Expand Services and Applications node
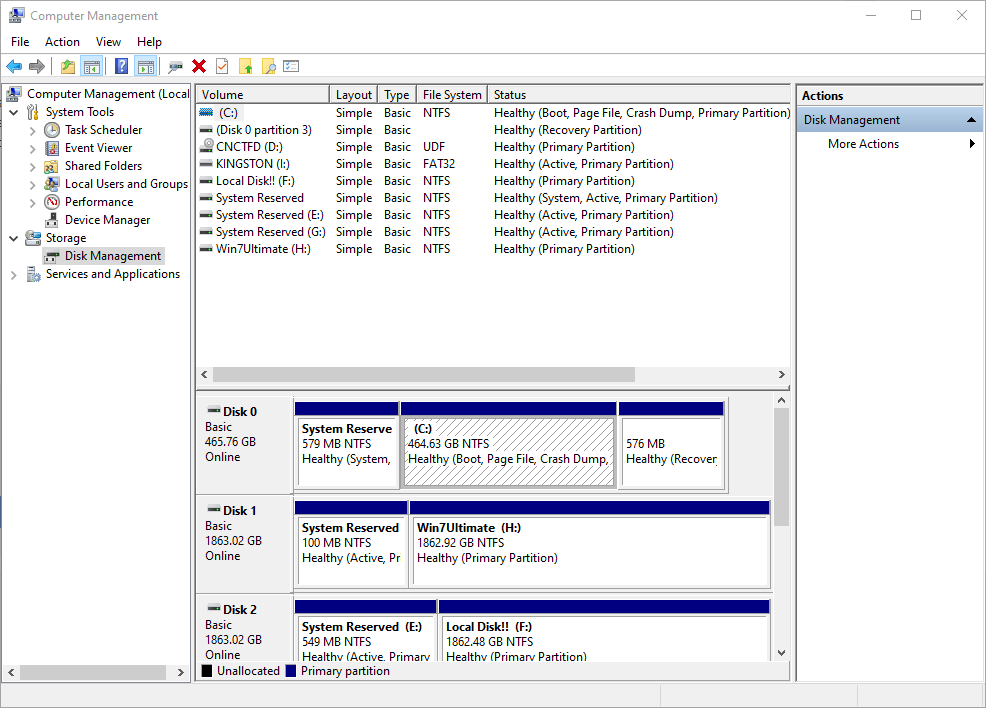Viewport: 986px width, 708px height. click(x=14, y=274)
